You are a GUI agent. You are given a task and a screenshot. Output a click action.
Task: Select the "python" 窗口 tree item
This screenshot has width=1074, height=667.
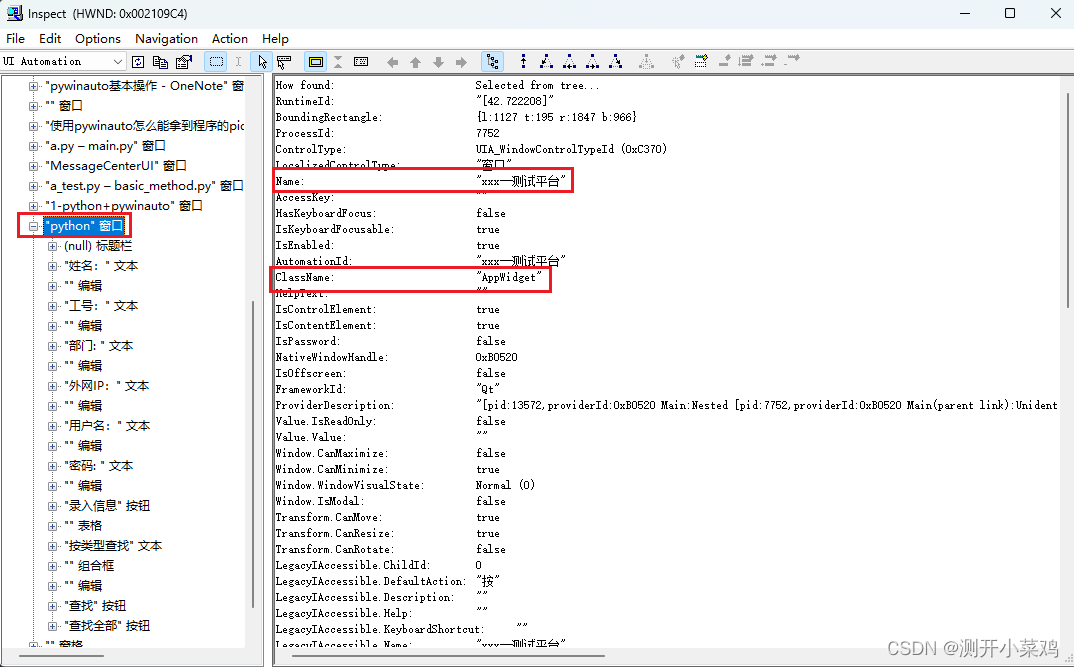click(x=84, y=226)
